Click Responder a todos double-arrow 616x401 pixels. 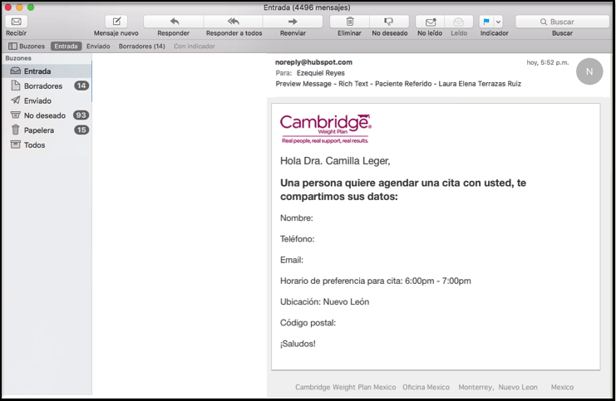pyautogui.click(x=233, y=22)
